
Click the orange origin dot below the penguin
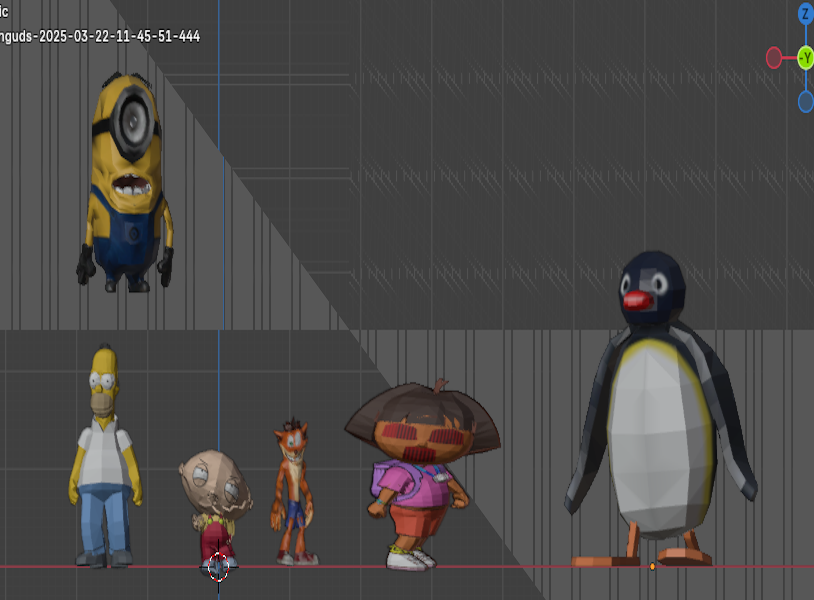pyautogui.click(x=653, y=566)
